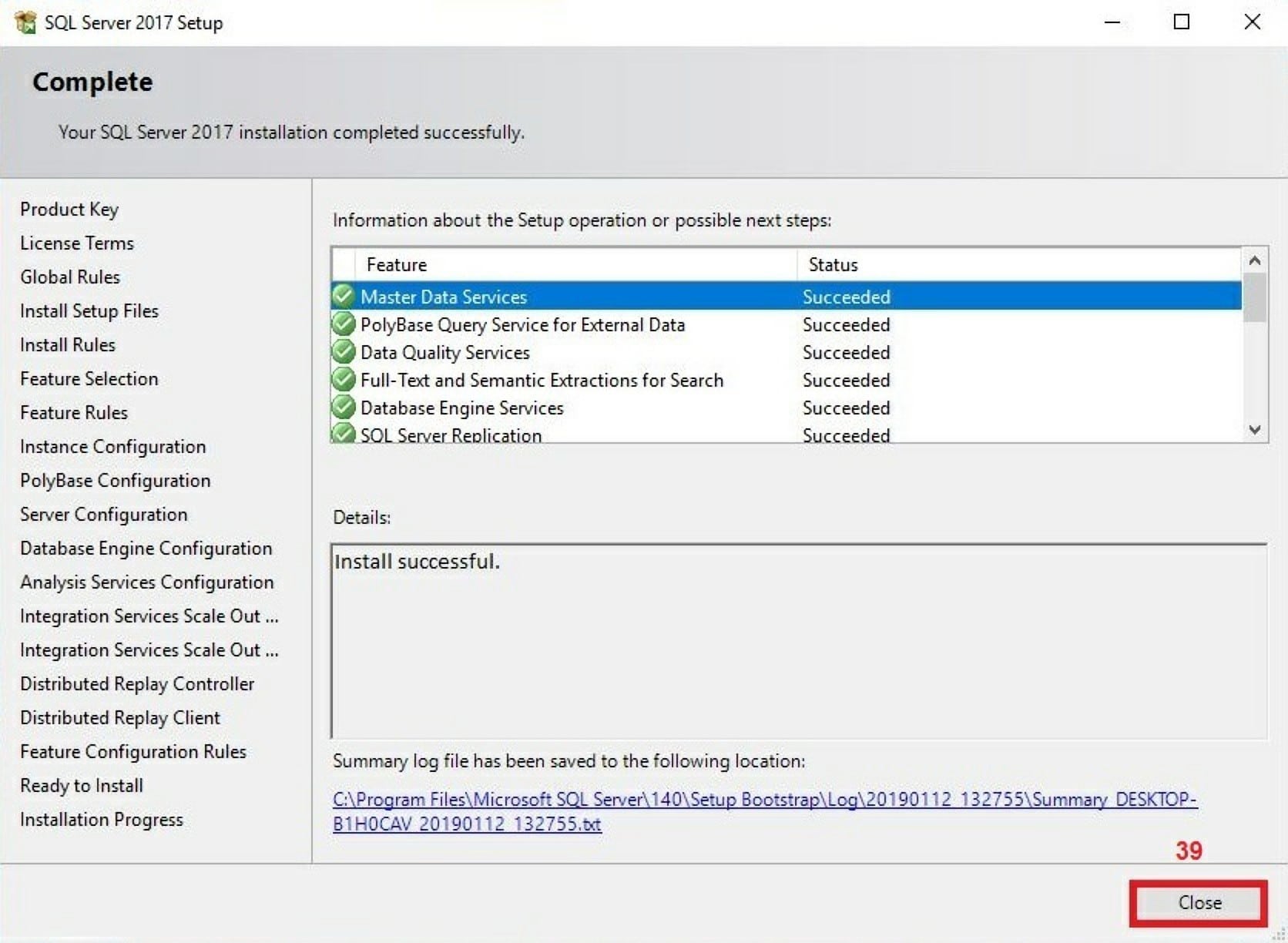Click the PolyBase Configuration step
Image resolution: width=1288 pixels, height=943 pixels.
(x=116, y=481)
